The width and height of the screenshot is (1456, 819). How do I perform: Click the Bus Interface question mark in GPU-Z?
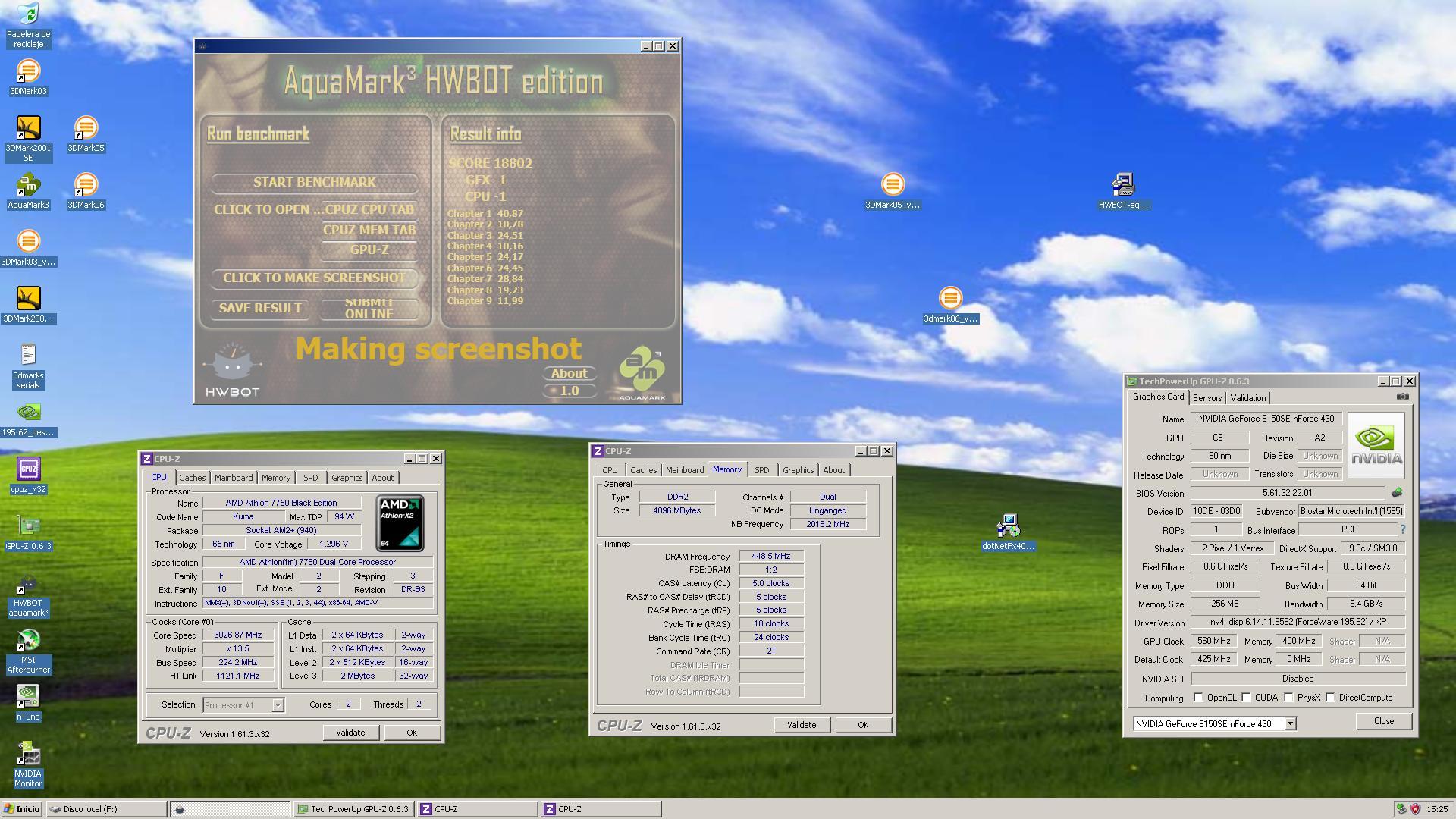(1403, 529)
